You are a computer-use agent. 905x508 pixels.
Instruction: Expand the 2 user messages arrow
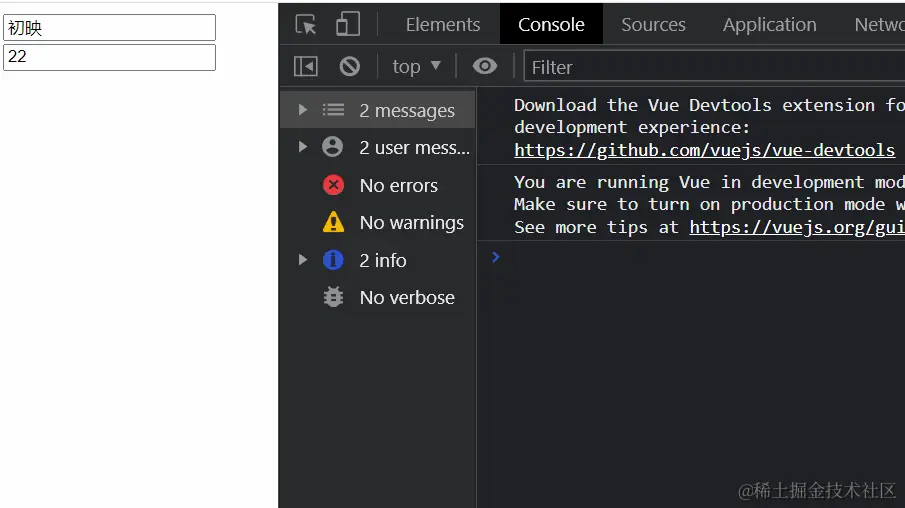click(302, 147)
